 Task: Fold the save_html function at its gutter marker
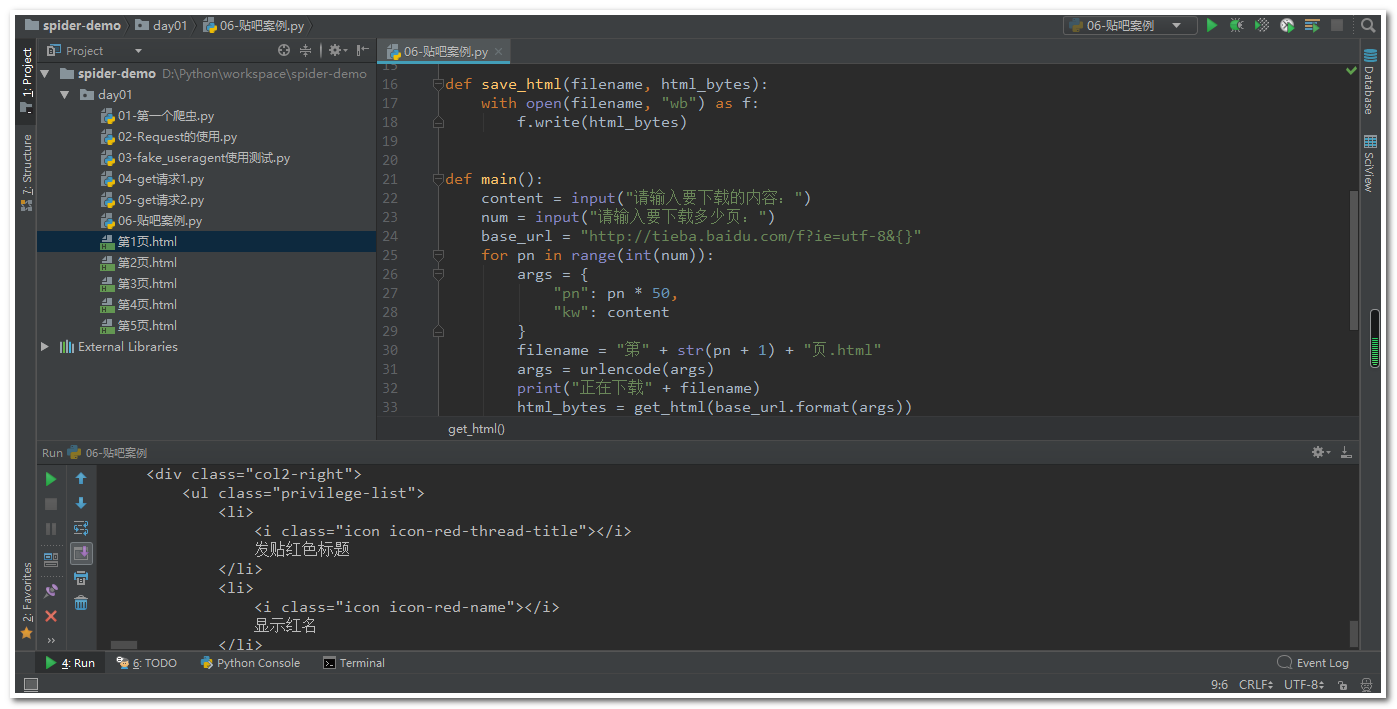point(438,84)
